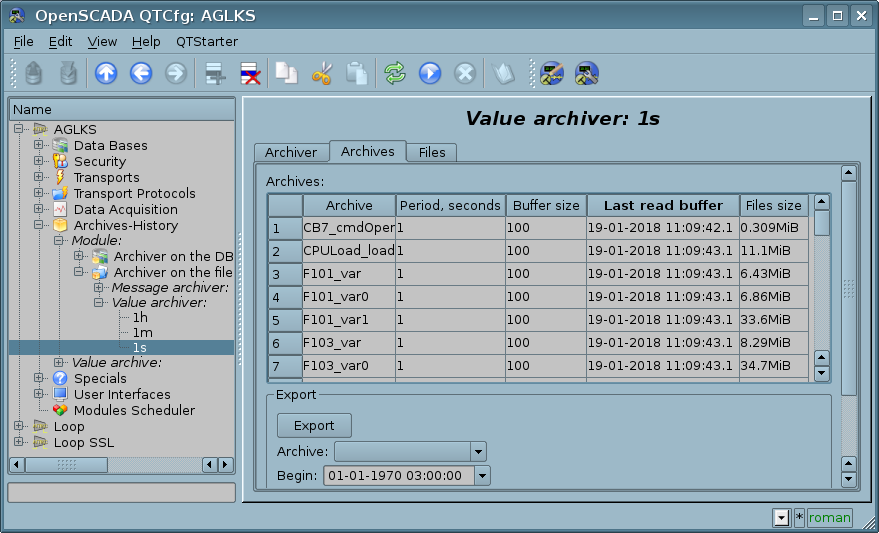This screenshot has width=879, height=533.
Task: Open the View menu
Action: coord(102,42)
